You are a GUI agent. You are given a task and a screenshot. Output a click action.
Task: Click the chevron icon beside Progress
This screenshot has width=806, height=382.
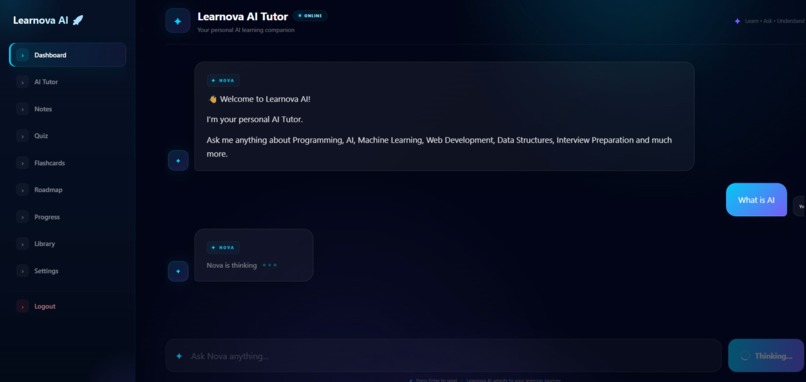[x=22, y=217]
